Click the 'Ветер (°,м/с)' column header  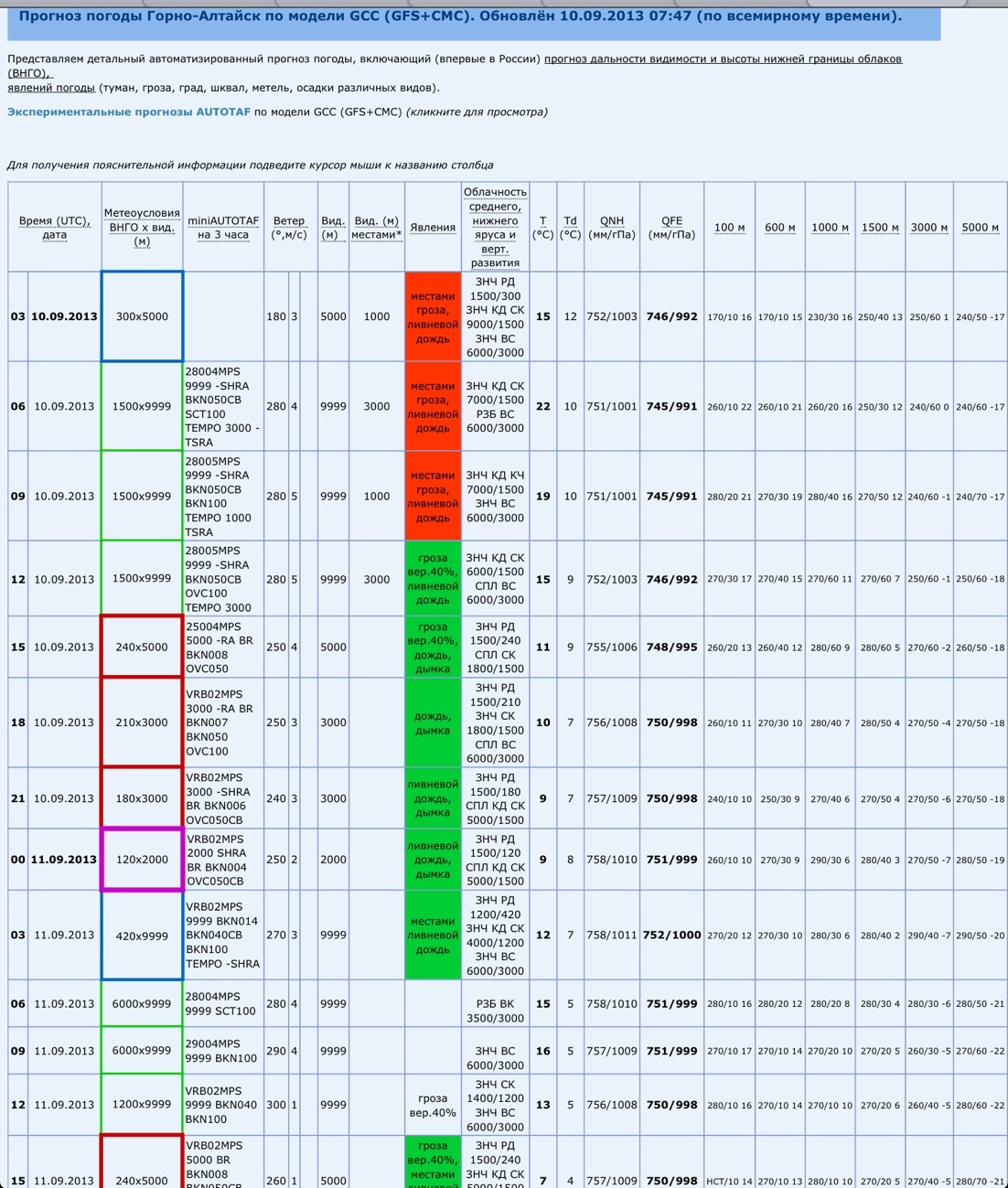pyautogui.click(x=289, y=228)
